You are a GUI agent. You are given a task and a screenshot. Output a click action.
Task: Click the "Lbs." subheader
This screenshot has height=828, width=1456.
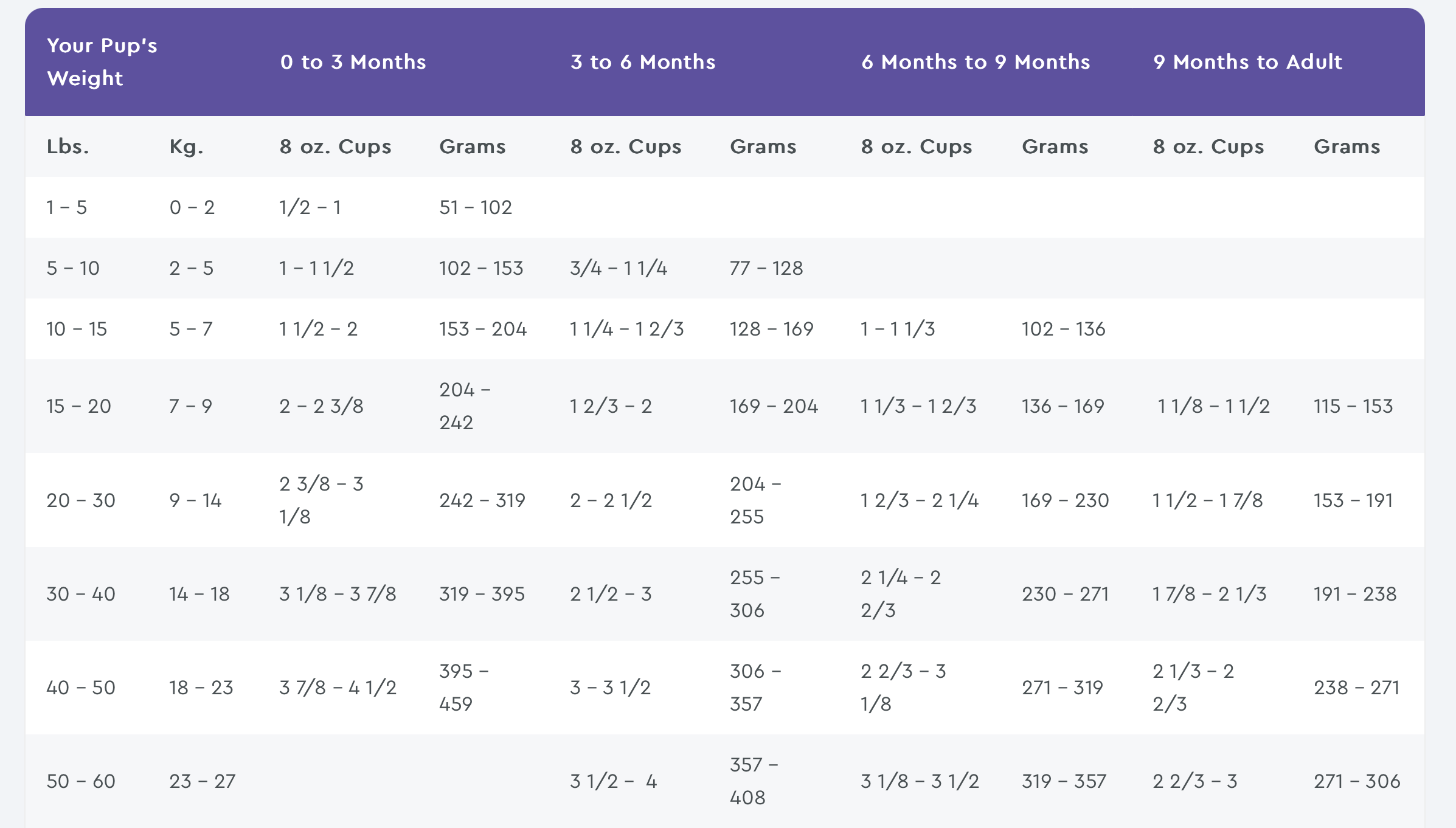point(68,147)
